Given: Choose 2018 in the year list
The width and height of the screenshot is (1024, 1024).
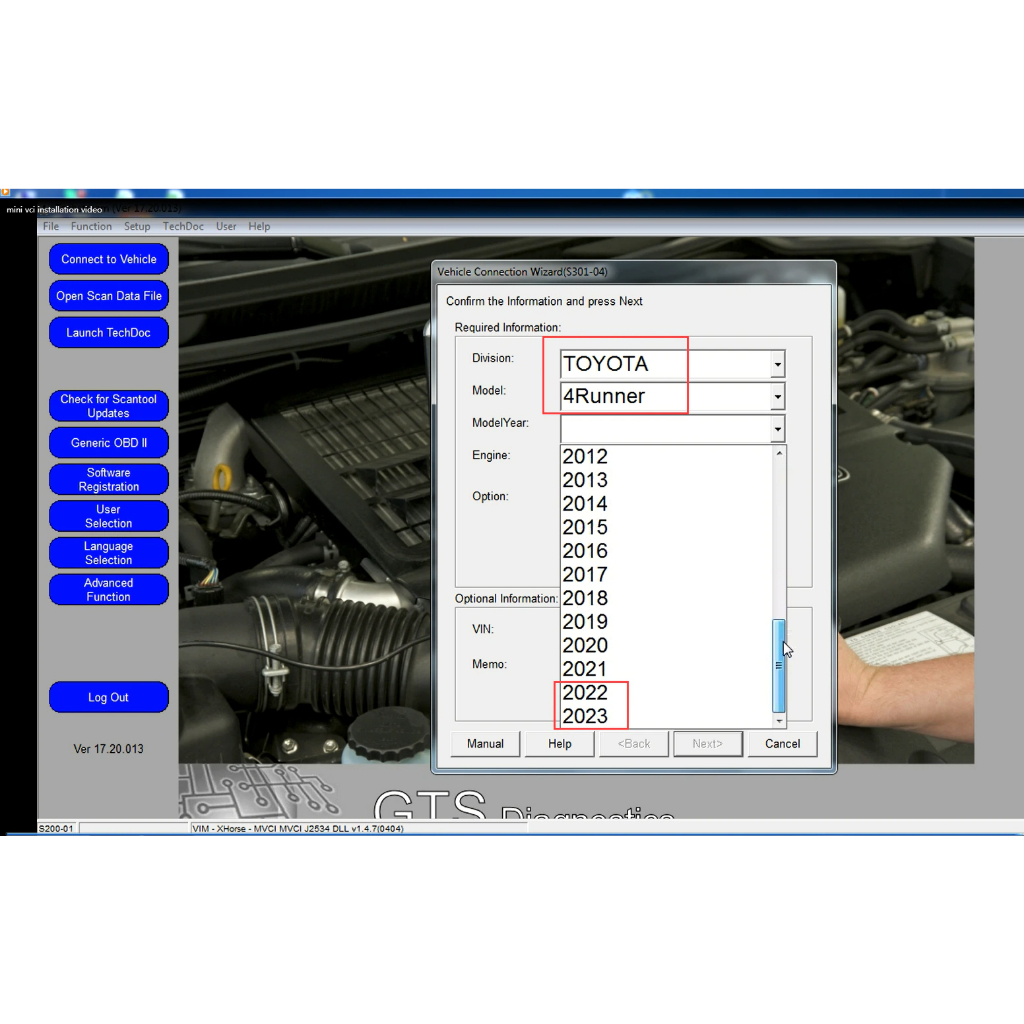Looking at the screenshot, I should (x=585, y=598).
